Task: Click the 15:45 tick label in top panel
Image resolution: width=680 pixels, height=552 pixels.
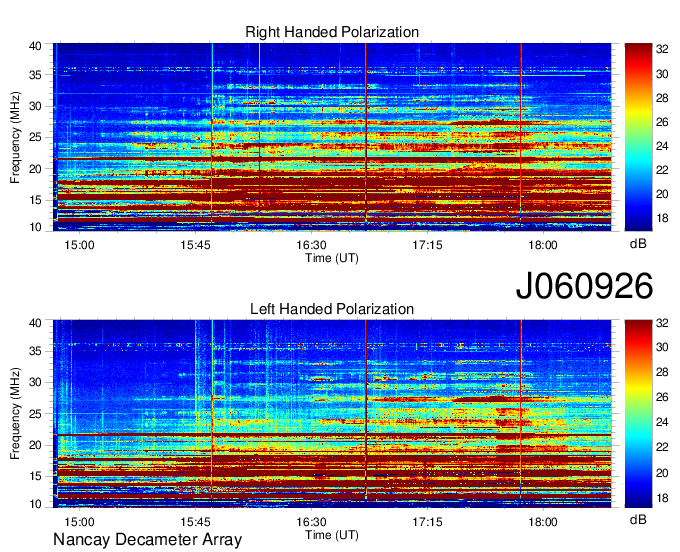Action: coord(195,245)
